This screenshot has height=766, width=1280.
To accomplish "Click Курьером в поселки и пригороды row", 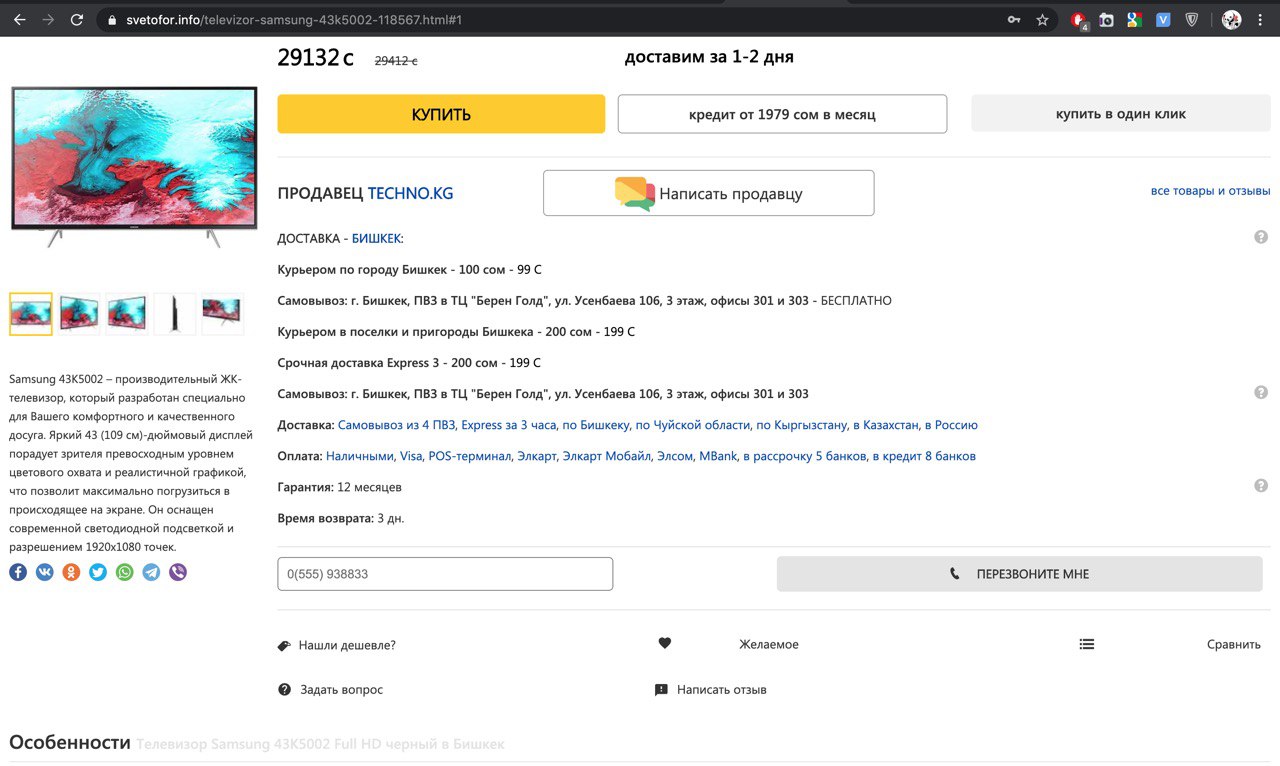I will click(456, 332).
